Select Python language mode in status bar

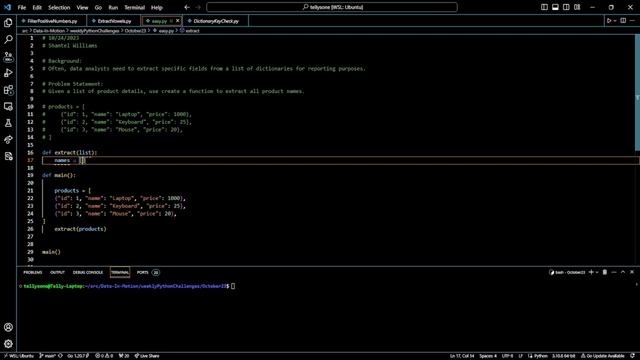pyautogui.click(x=541, y=356)
